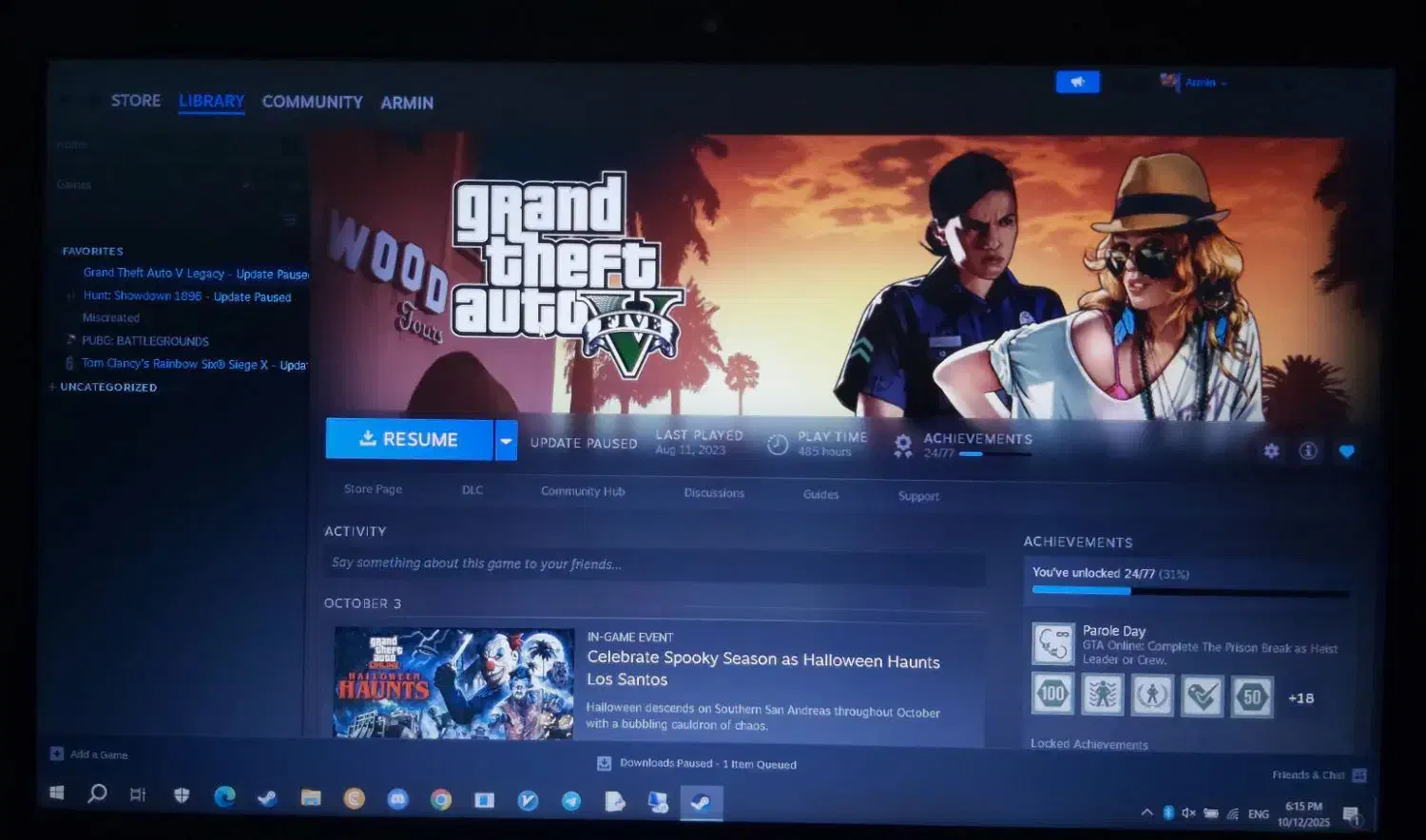Image resolution: width=1426 pixels, height=840 pixels.
Task: Open Friends & Chat icon
Action: [x=1359, y=775]
